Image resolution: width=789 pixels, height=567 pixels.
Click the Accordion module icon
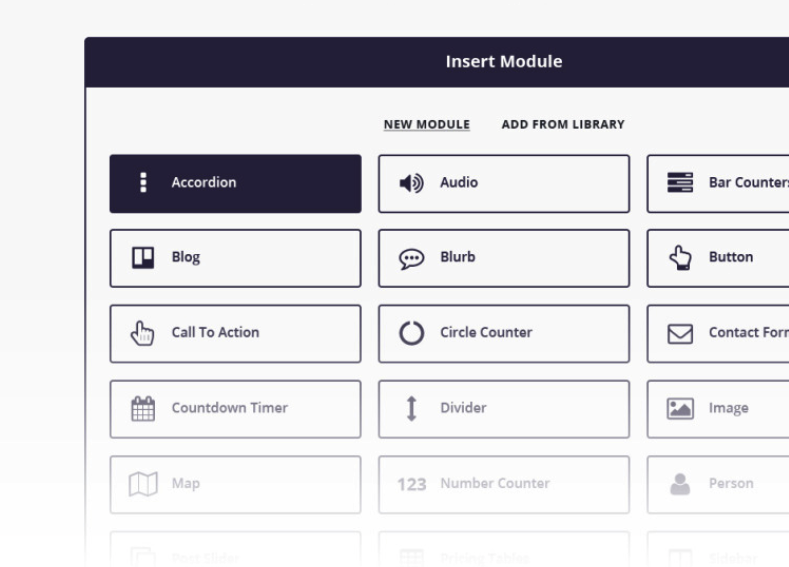click(143, 183)
